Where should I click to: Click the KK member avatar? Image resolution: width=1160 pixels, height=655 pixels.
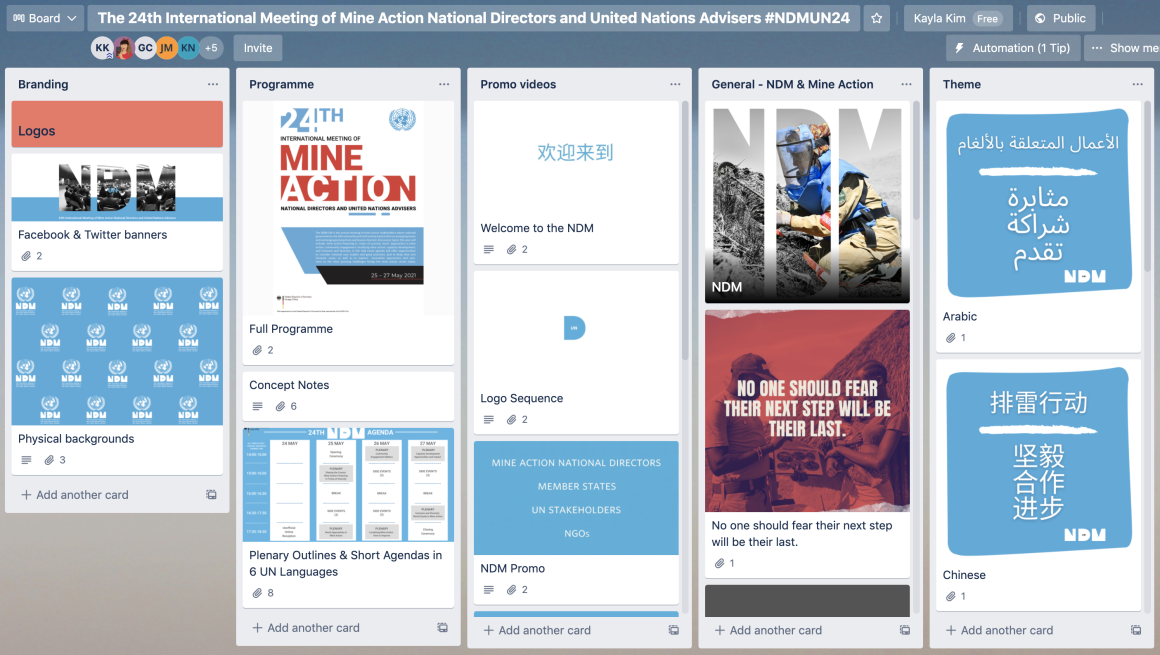click(x=102, y=48)
